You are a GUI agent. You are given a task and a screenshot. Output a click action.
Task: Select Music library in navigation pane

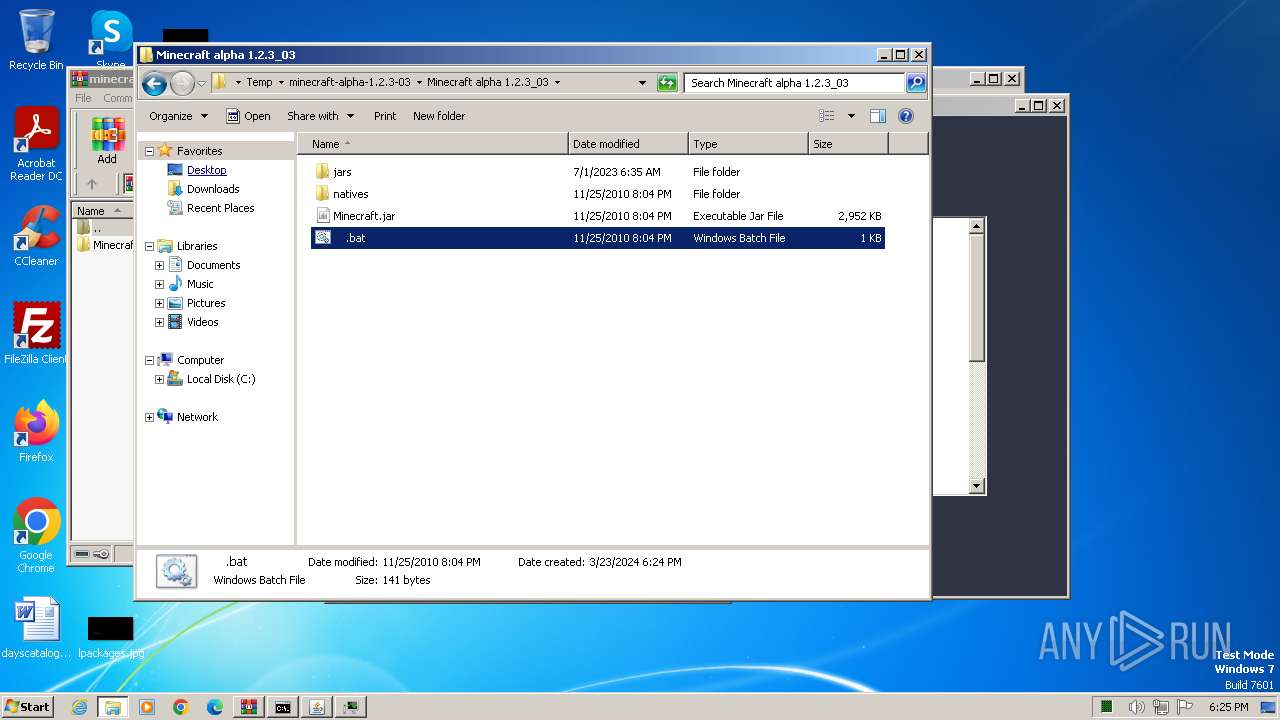(x=200, y=284)
